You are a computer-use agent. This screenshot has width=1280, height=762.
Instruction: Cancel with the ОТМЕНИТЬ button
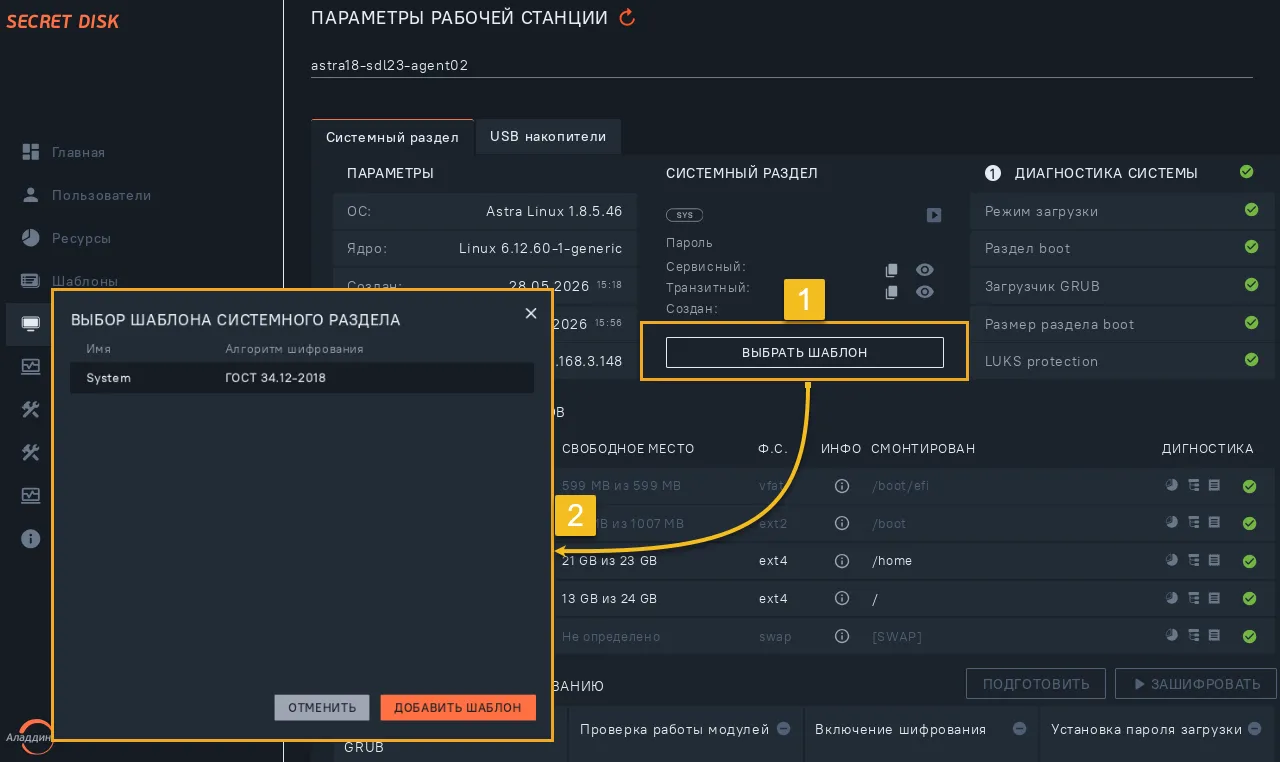322,707
